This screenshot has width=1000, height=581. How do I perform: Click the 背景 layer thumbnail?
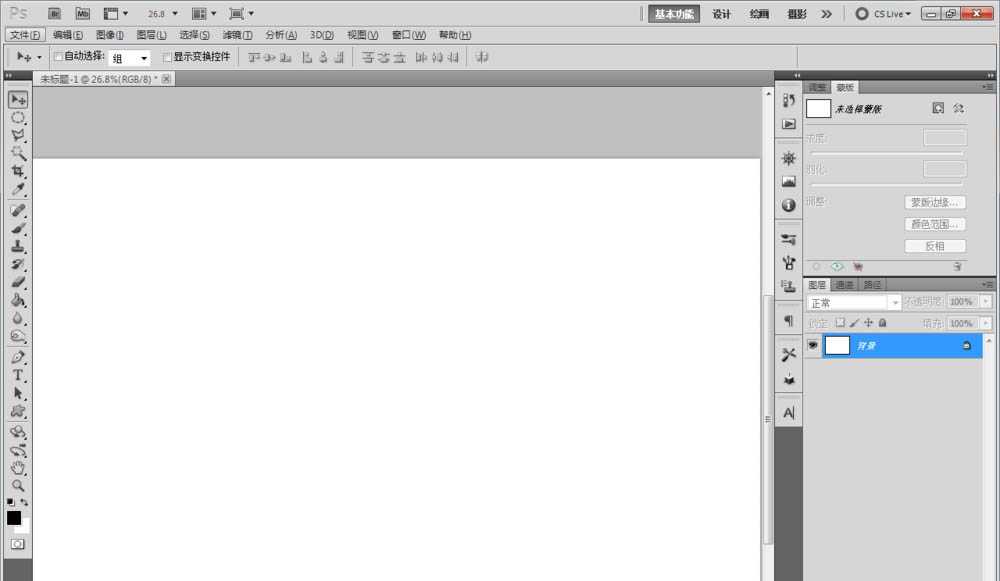(x=837, y=345)
